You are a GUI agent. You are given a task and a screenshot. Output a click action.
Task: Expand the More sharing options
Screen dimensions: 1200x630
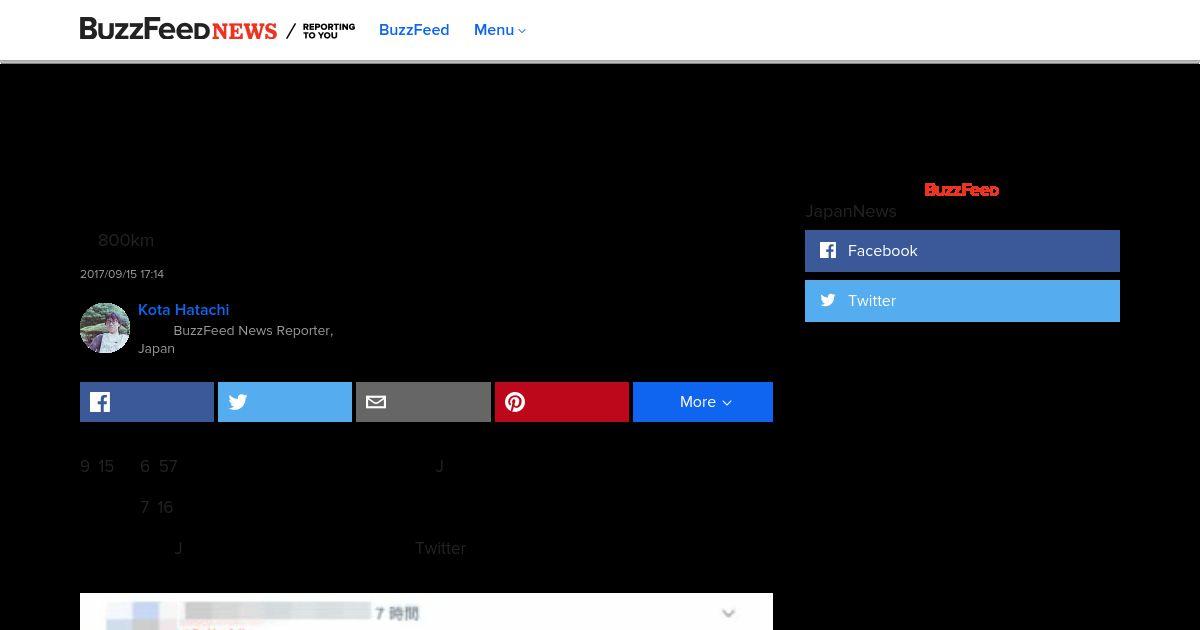703,402
